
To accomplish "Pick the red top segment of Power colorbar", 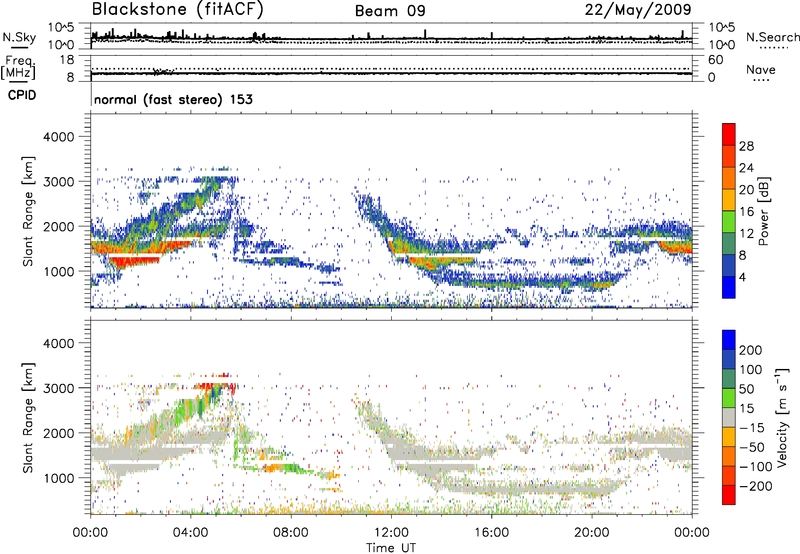I will click(x=729, y=134).
